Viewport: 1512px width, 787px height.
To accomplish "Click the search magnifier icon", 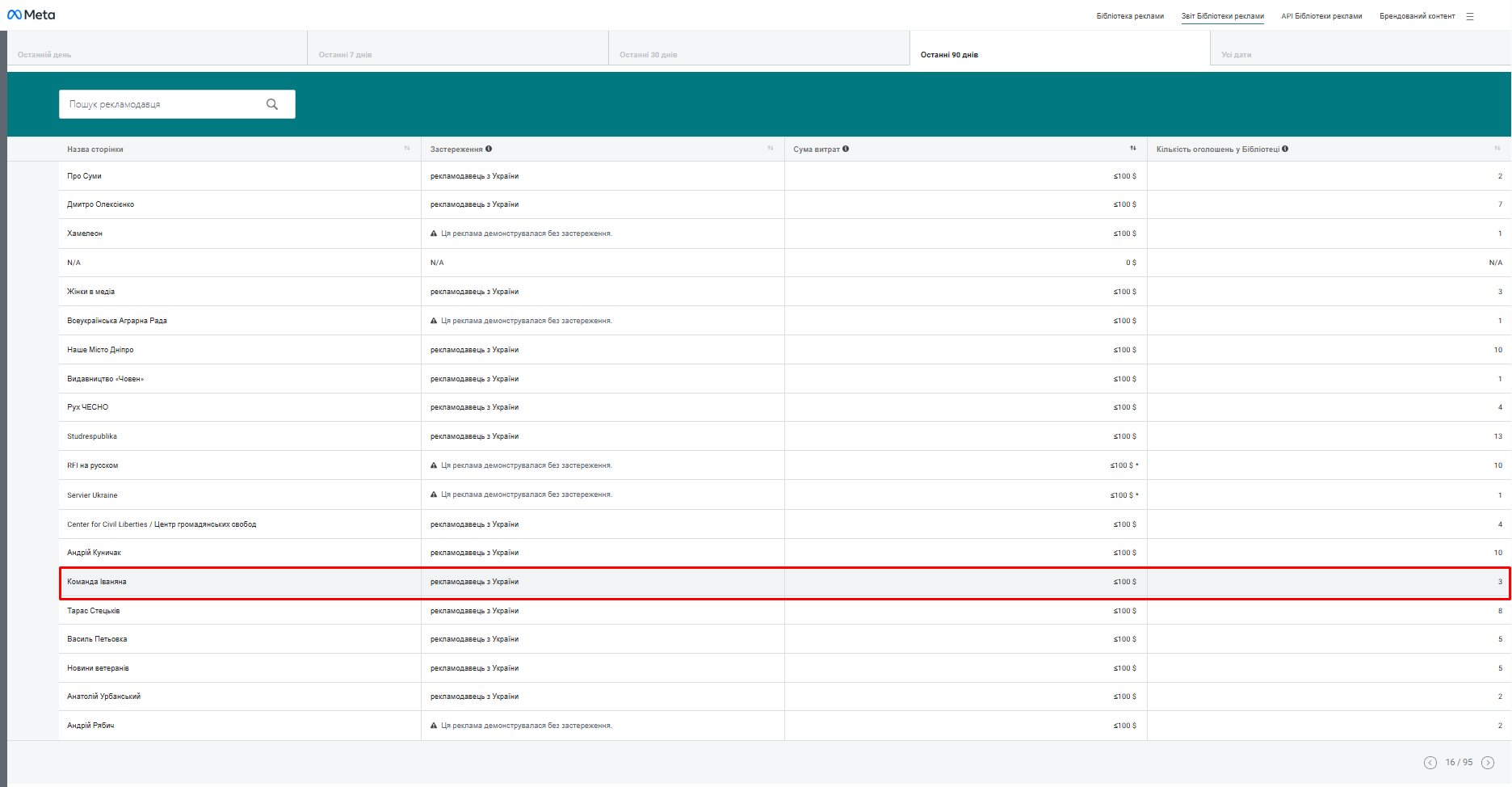I will click(x=272, y=104).
